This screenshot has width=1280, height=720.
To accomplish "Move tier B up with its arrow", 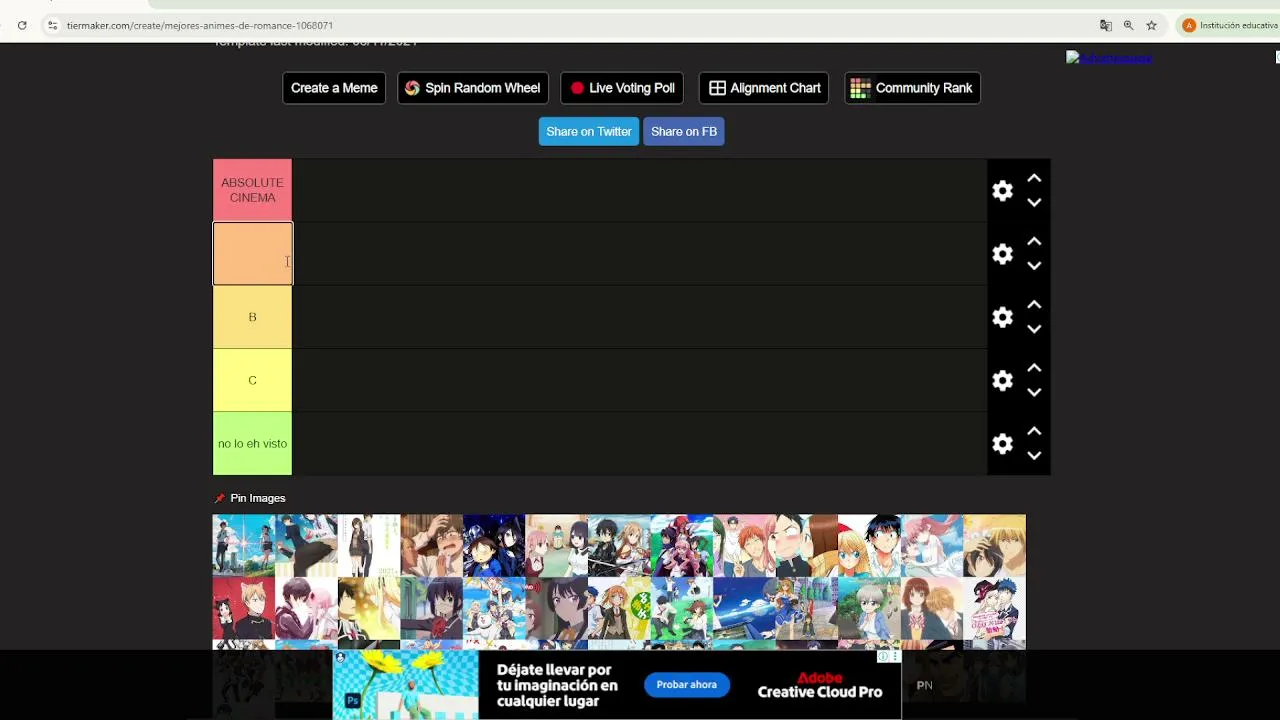I will click(1034, 305).
